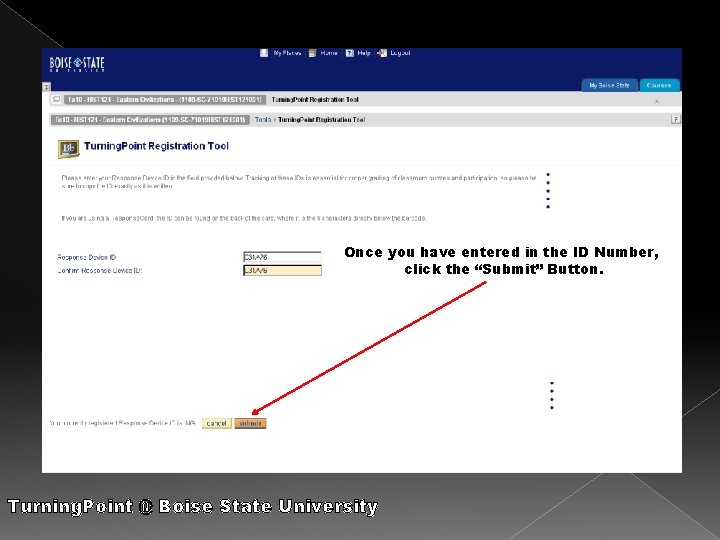The height and width of the screenshot is (540, 720).
Task: Focus the Confirm Response Device ID field
Action: click(x=282, y=270)
